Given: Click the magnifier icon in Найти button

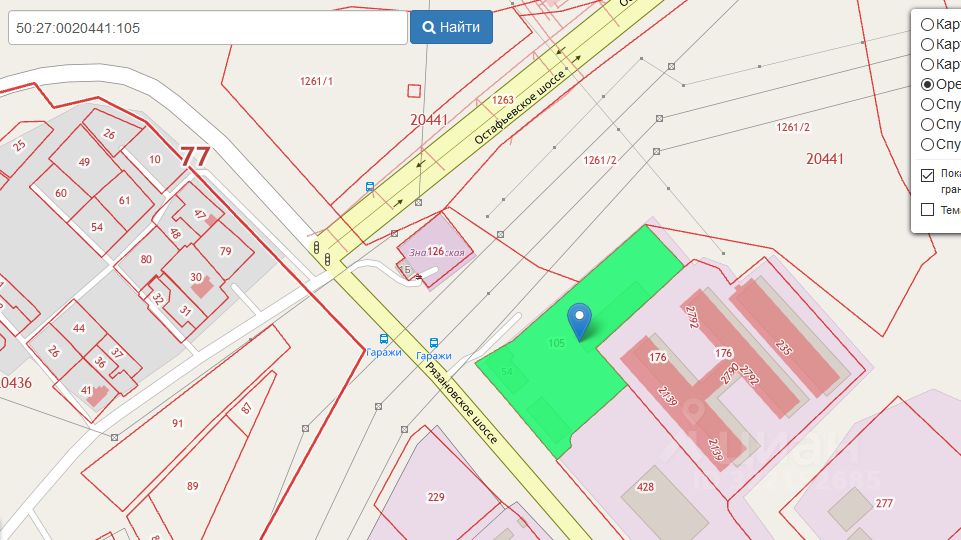Looking at the screenshot, I should (429, 28).
